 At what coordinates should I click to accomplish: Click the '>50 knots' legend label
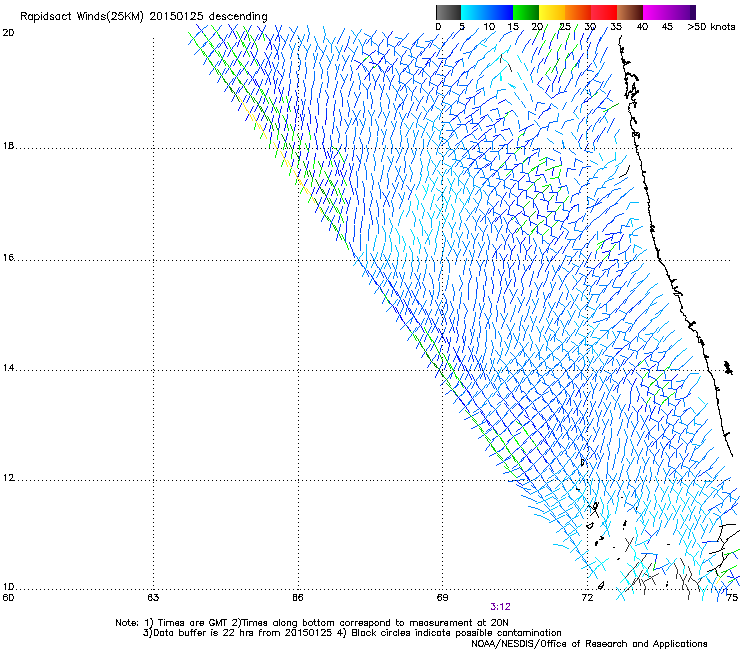(x=711, y=27)
